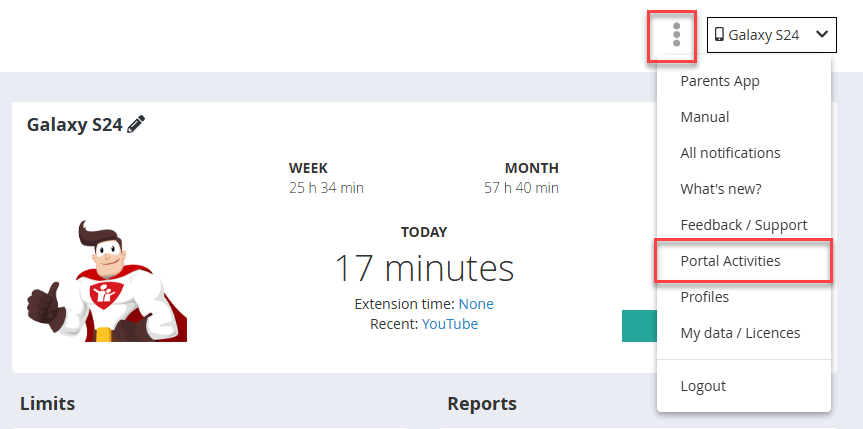Viewport: 863px width, 429px height.
Task: Click the pencil icon beside Galaxy S24
Action: pyautogui.click(x=137, y=125)
